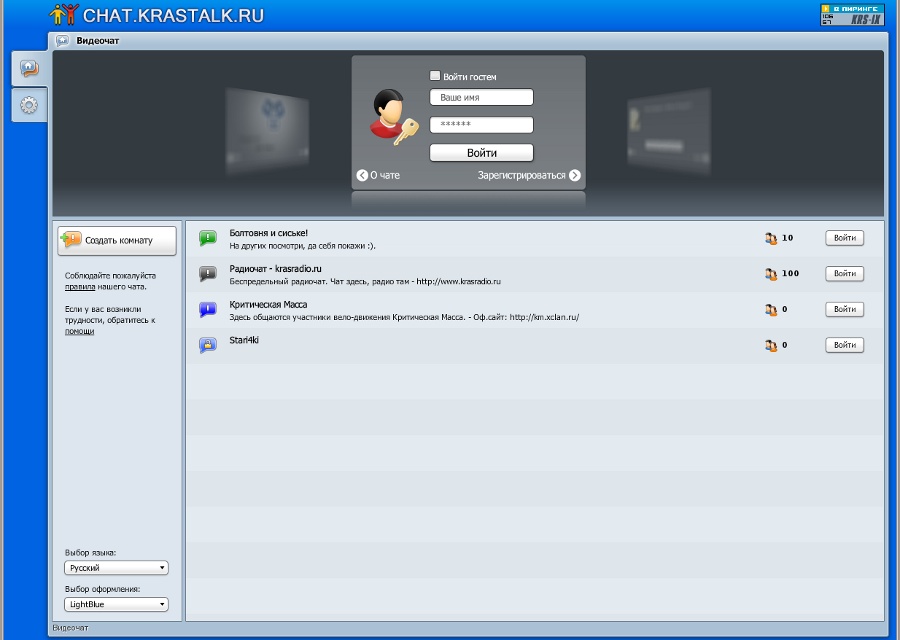Click the gray Радиочат room icon
Image resolution: width=900 pixels, height=640 pixels.
pos(207,274)
